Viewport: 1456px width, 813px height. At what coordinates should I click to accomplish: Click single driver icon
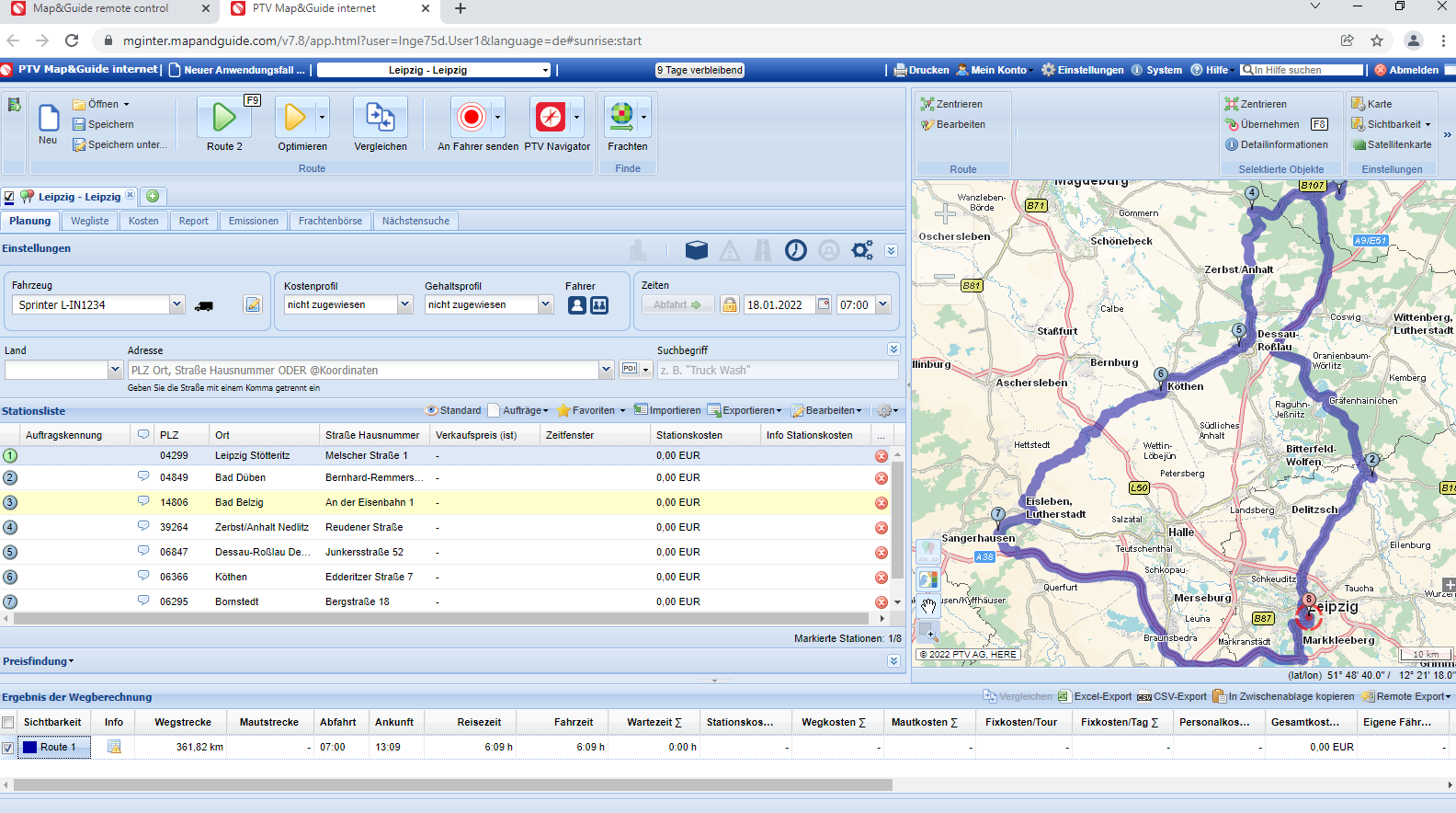(577, 305)
